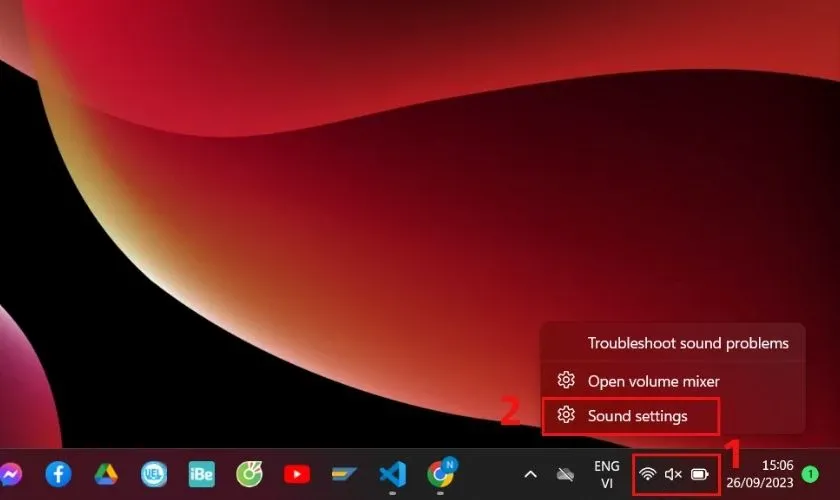Open Google Chrome from taskbar

pyautogui.click(x=439, y=473)
